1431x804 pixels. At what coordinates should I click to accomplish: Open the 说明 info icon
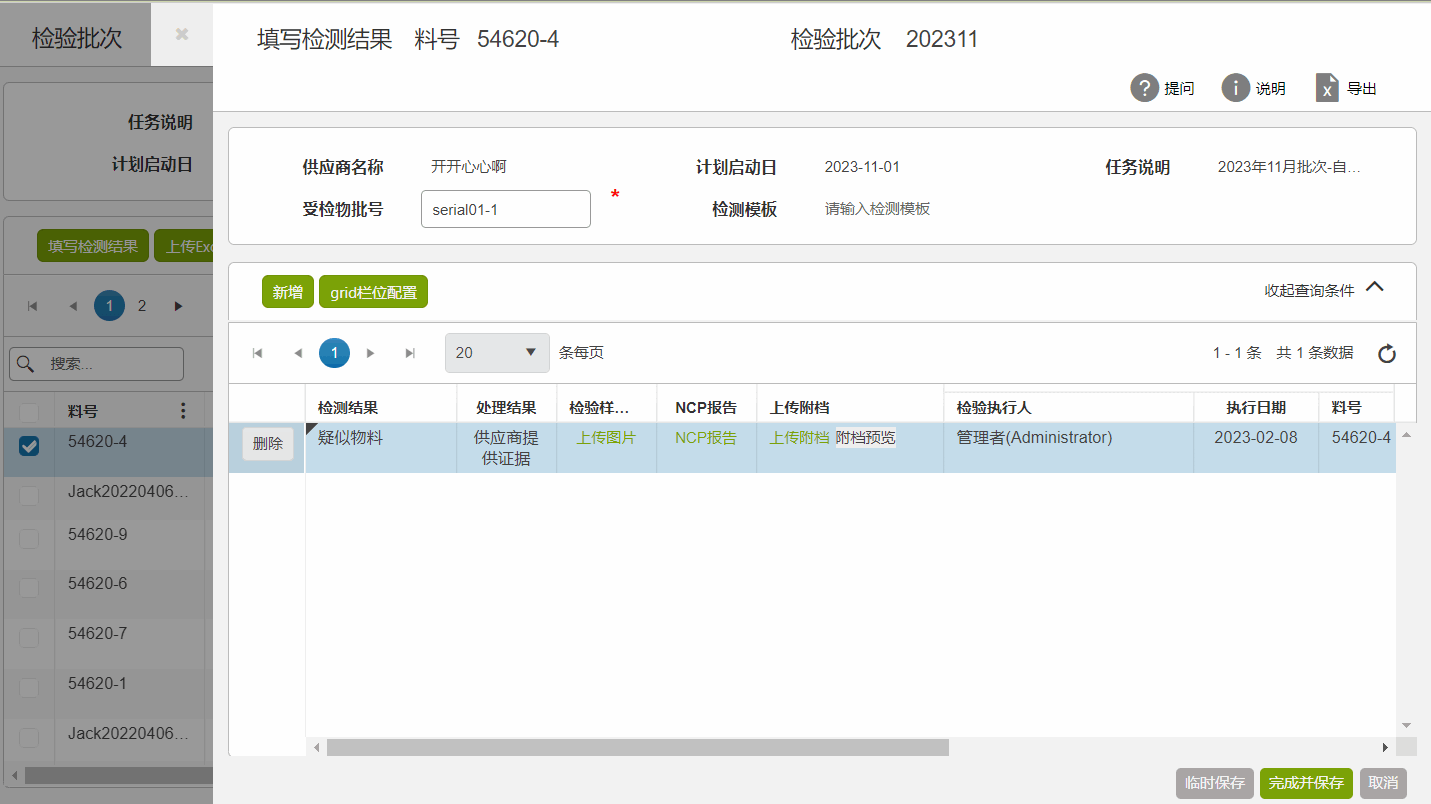pyautogui.click(x=1236, y=88)
